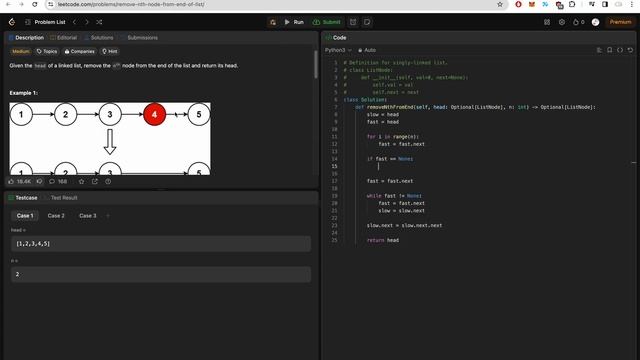Open the calendar icon beside Submit
The image size is (640, 360).
click(353, 22)
